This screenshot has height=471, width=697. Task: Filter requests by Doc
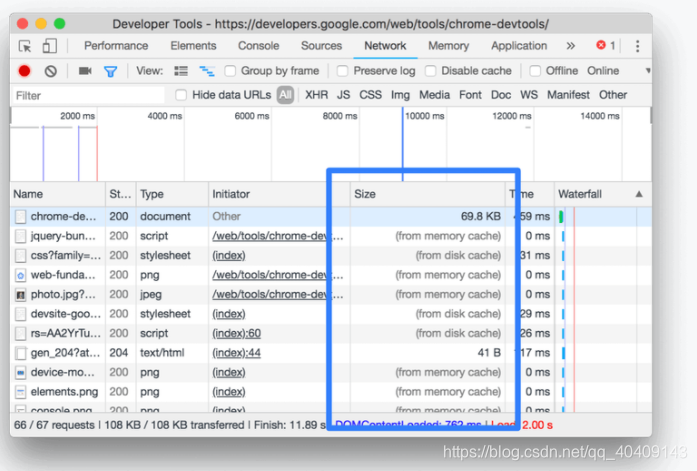tap(501, 95)
